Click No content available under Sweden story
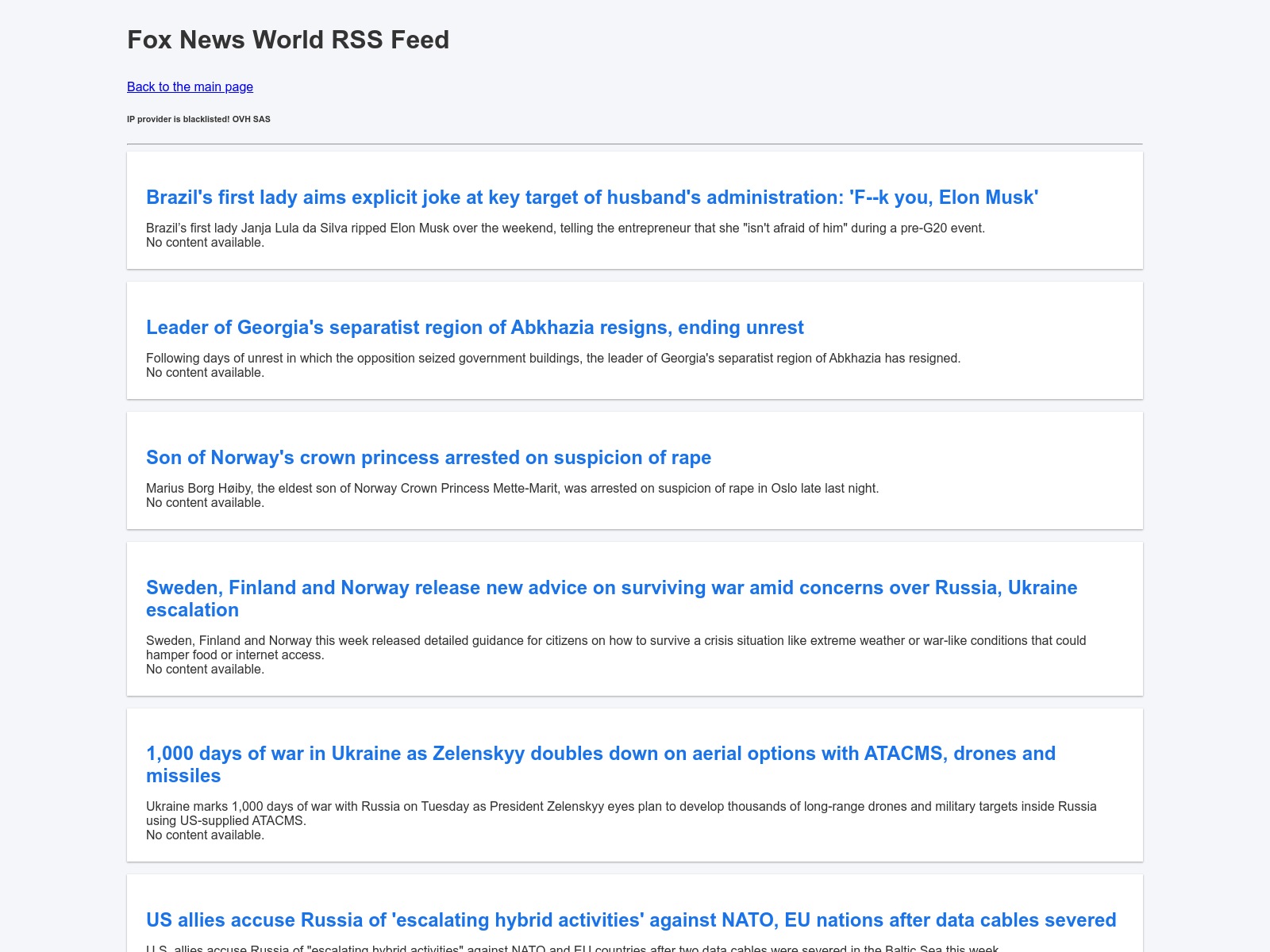1270x952 pixels. (205, 669)
